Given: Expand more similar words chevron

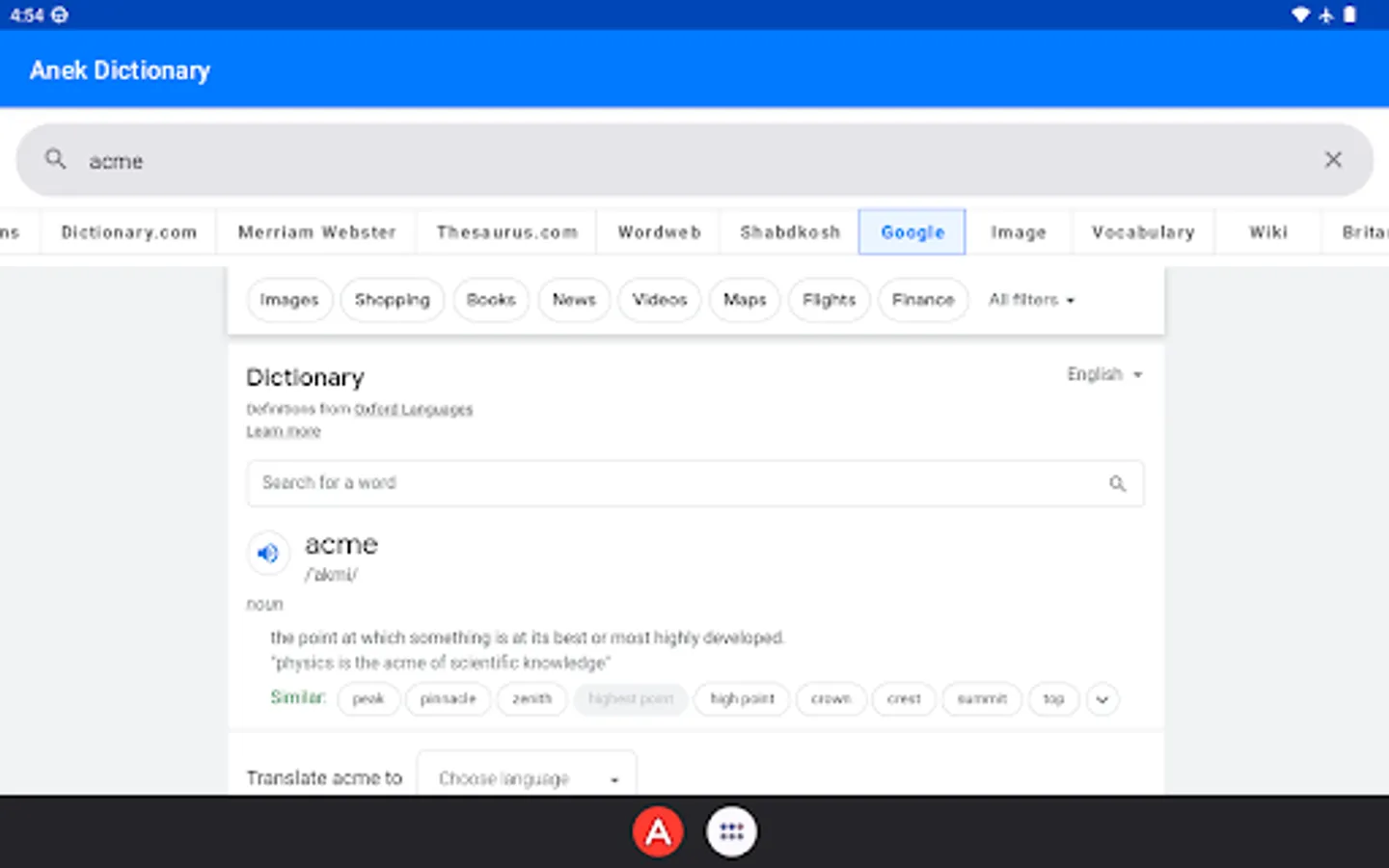Looking at the screenshot, I should (1103, 699).
